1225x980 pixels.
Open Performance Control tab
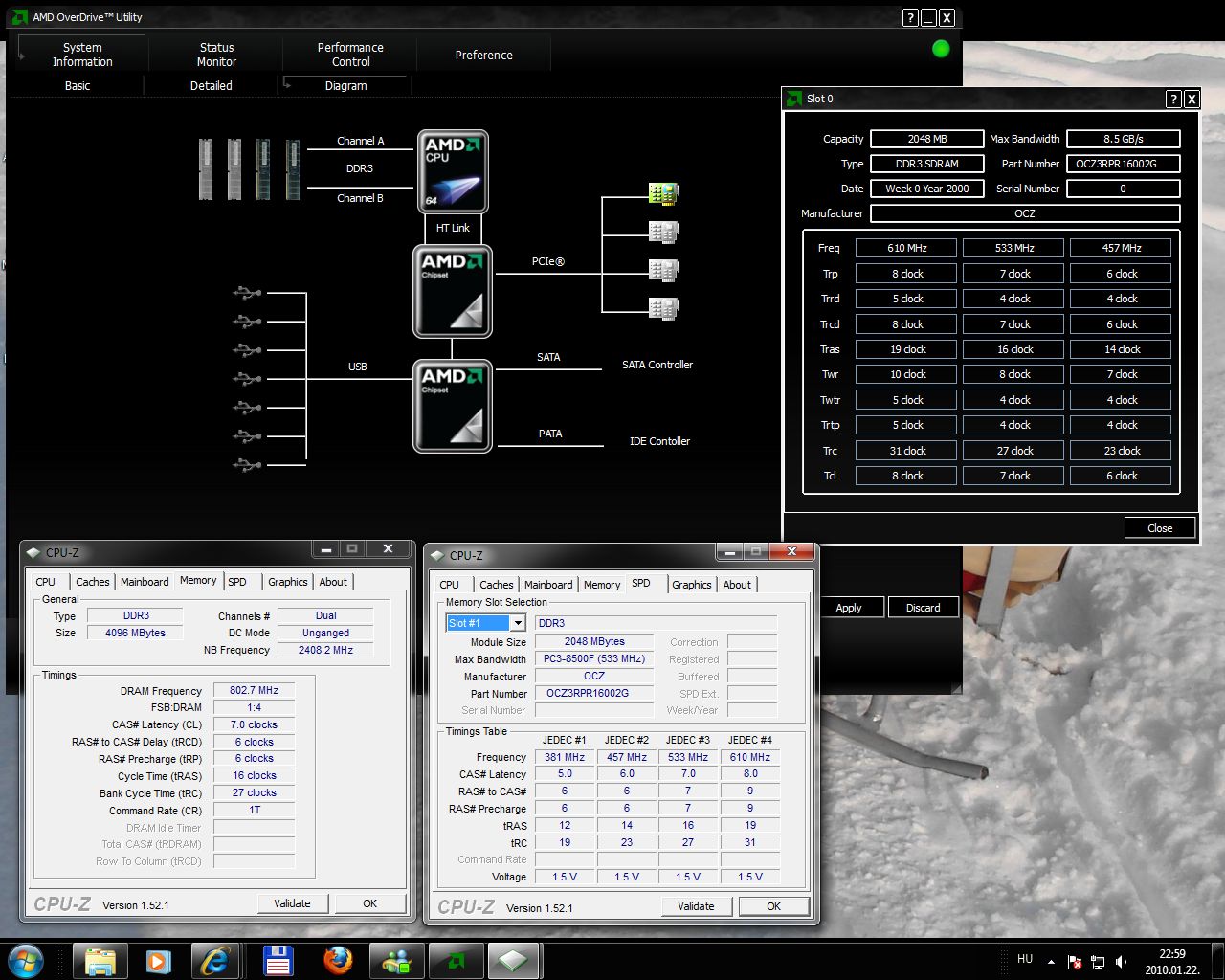point(350,55)
